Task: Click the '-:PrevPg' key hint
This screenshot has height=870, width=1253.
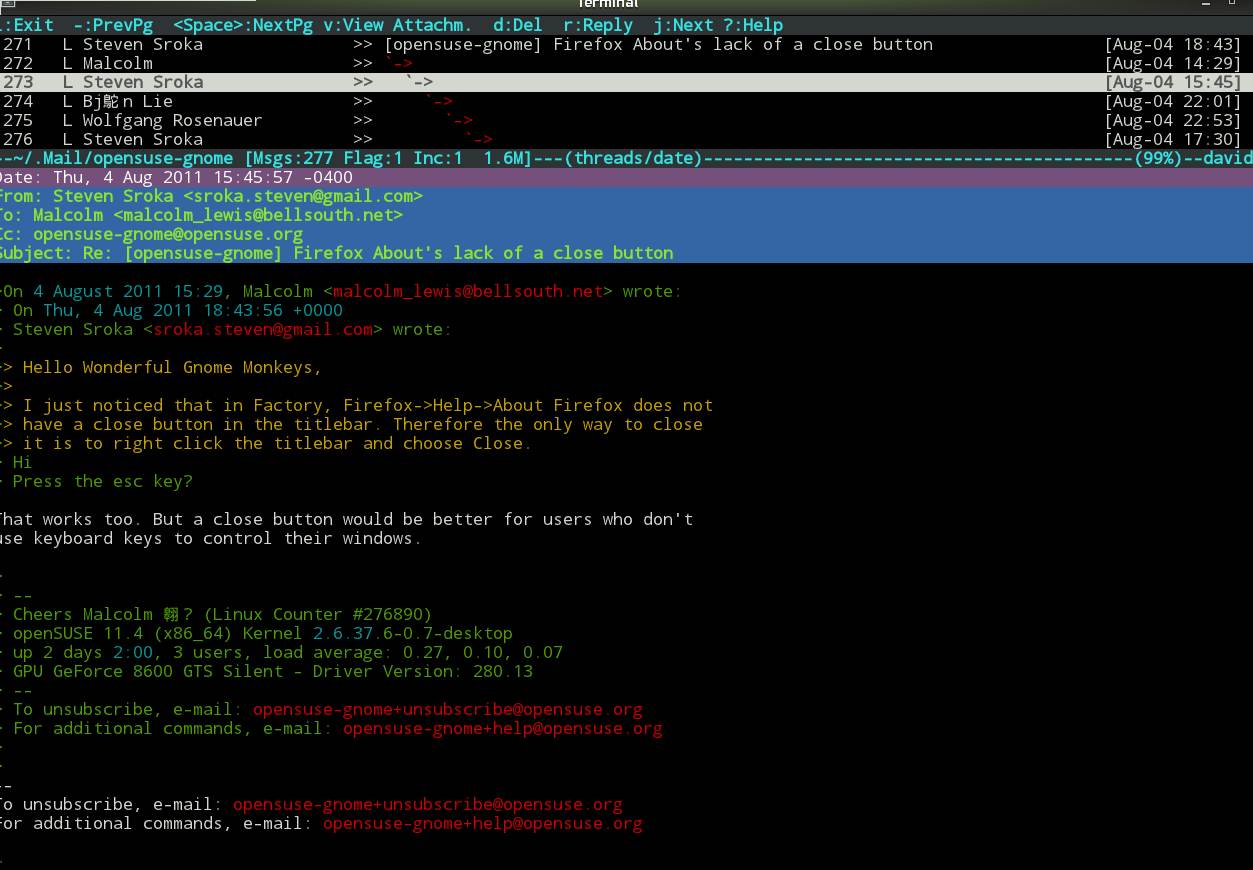Action: [x=113, y=25]
